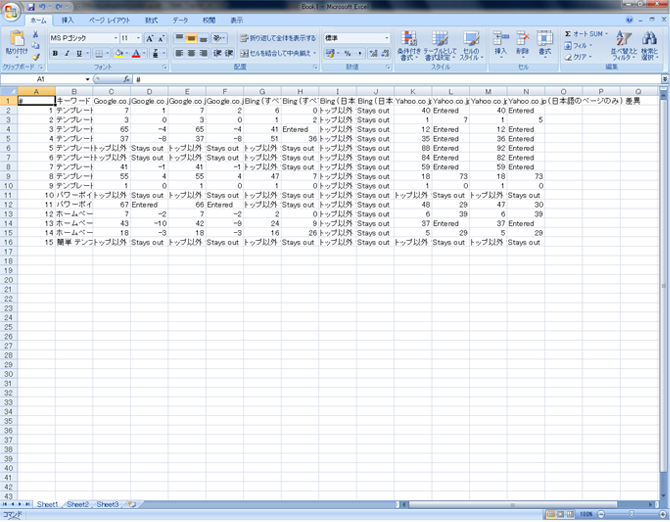Screen dimensions: 670x522
Task: Apply the red font color
Action: coord(136,53)
